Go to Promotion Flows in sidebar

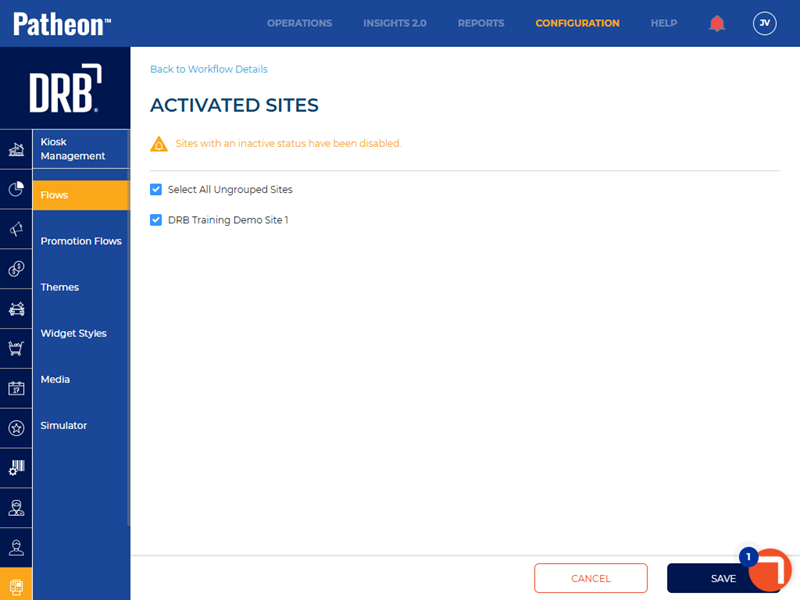[x=81, y=241]
